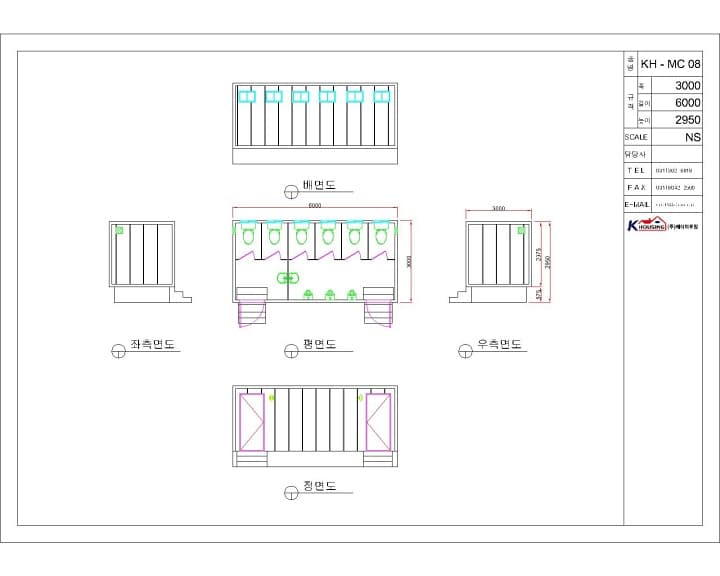Click the 정면도 view label

[320, 486]
